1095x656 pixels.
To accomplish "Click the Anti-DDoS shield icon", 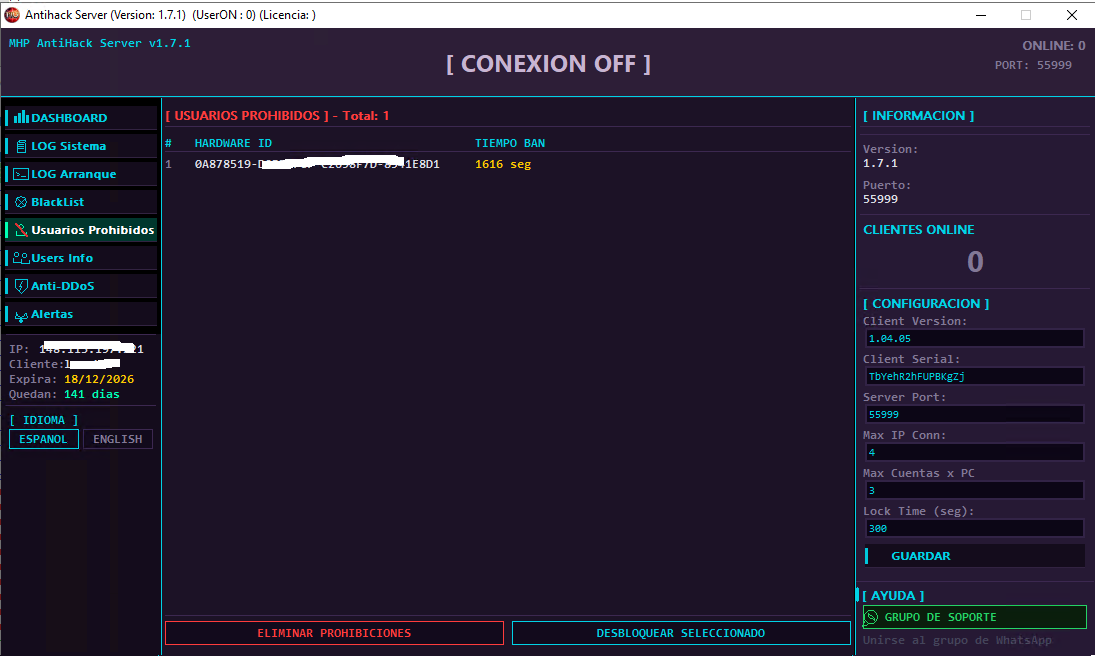I will (21, 286).
